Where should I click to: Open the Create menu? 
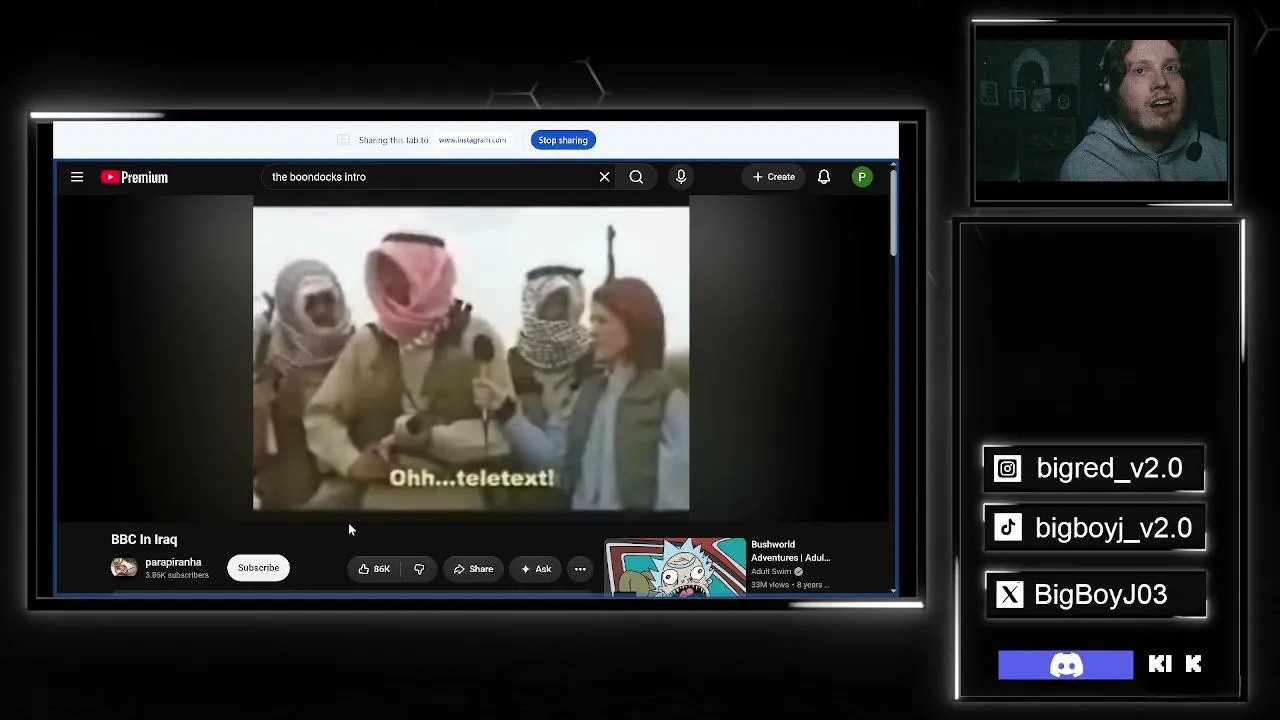pyautogui.click(x=774, y=177)
